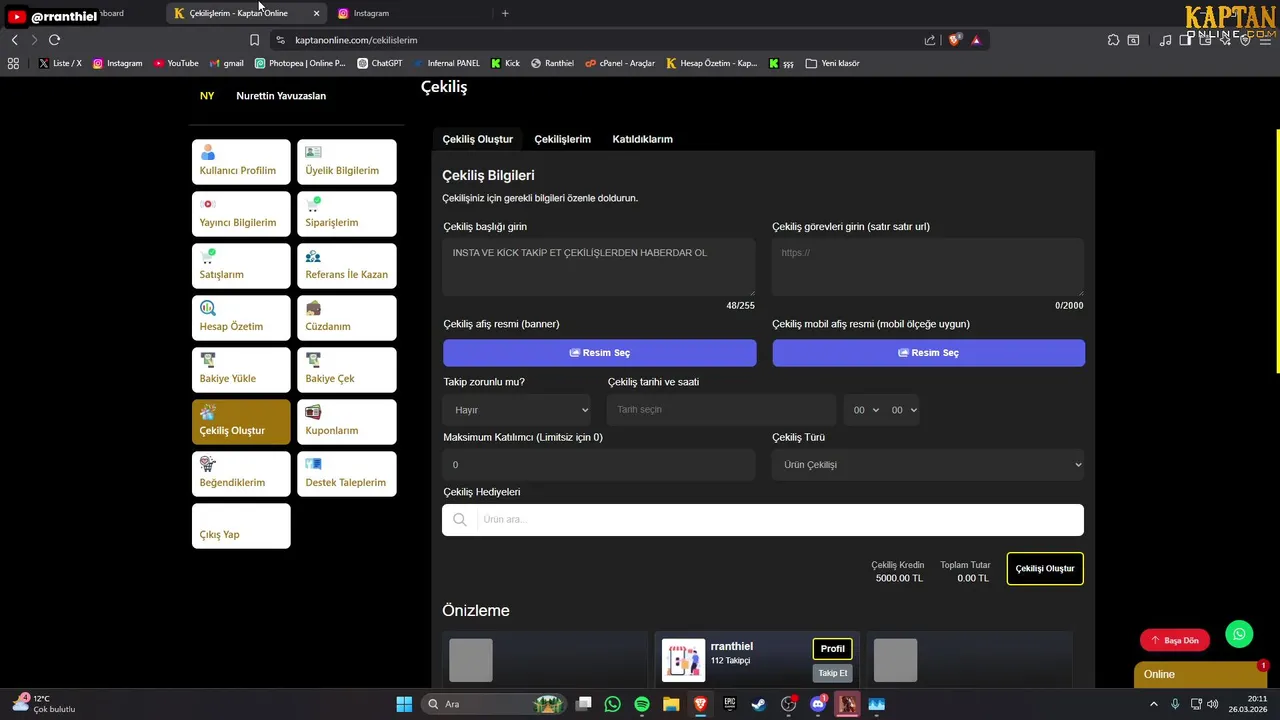Viewport: 1280px width, 720px height.
Task: Open the Yeni klasör bookmarks folder
Action: pyautogui.click(x=832, y=63)
